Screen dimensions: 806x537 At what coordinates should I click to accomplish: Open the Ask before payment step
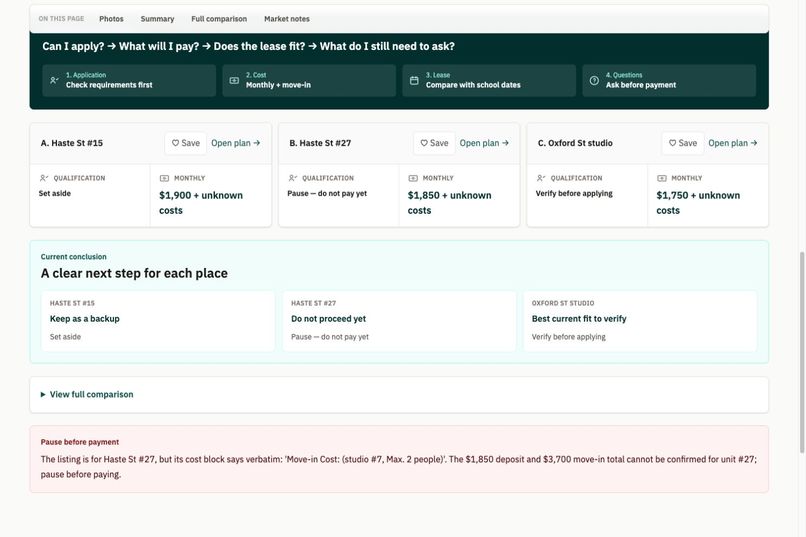click(669, 80)
